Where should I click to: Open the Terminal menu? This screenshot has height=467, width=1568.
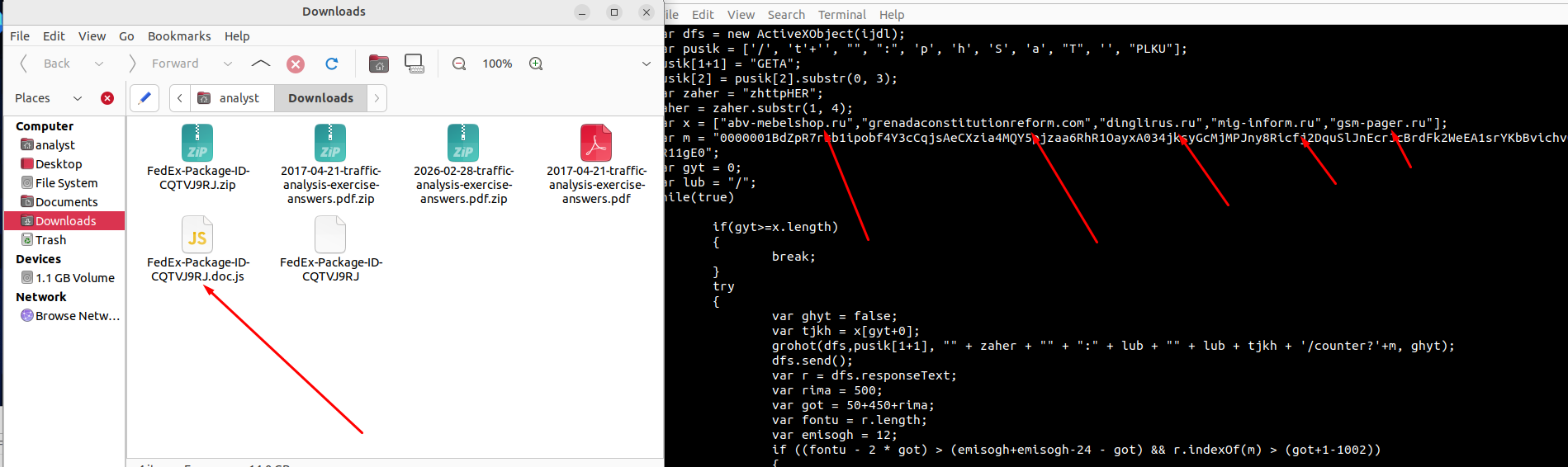(841, 15)
